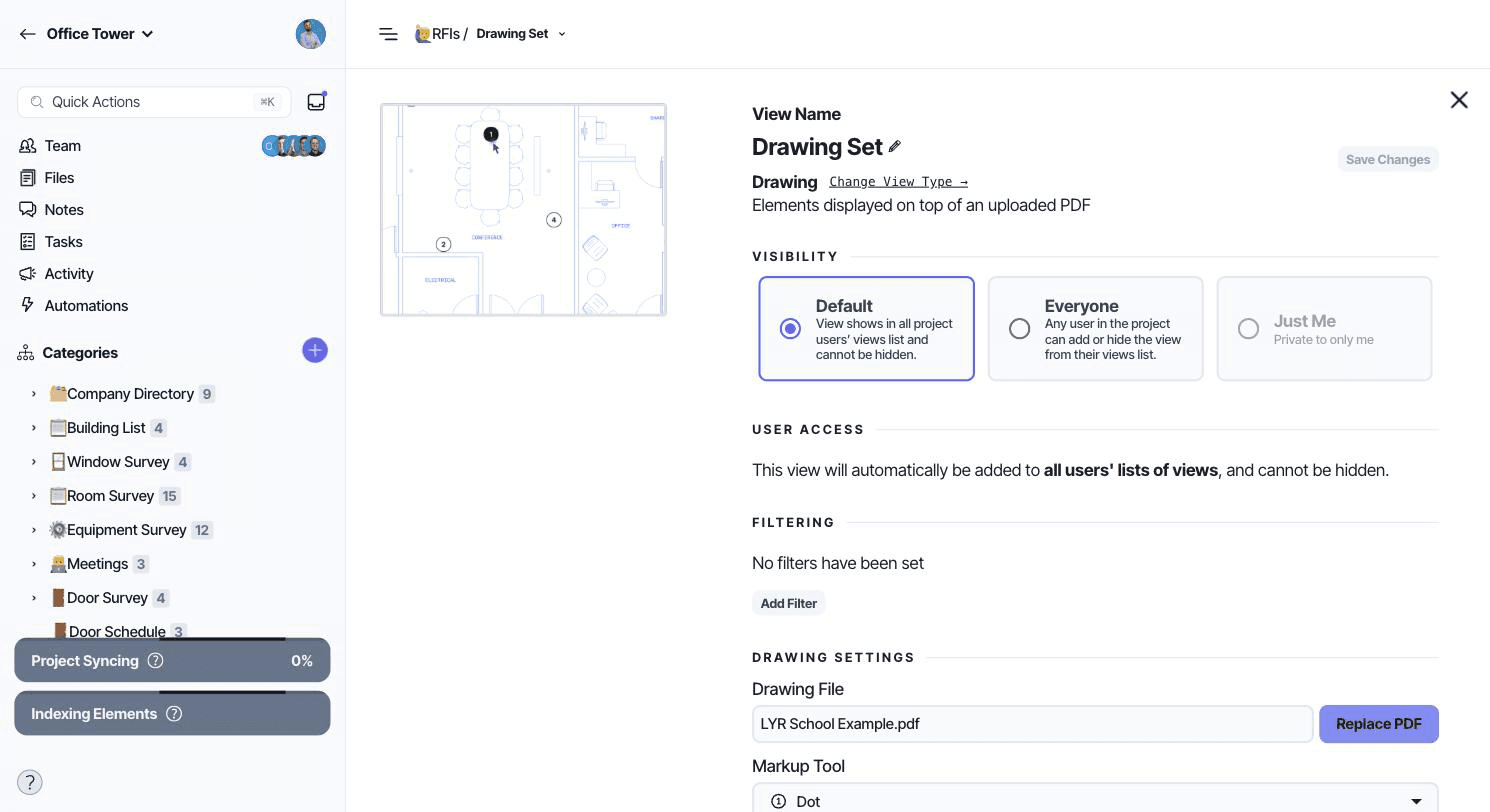Expand the Building List category

pyautogui.click(x=34, y=428)
